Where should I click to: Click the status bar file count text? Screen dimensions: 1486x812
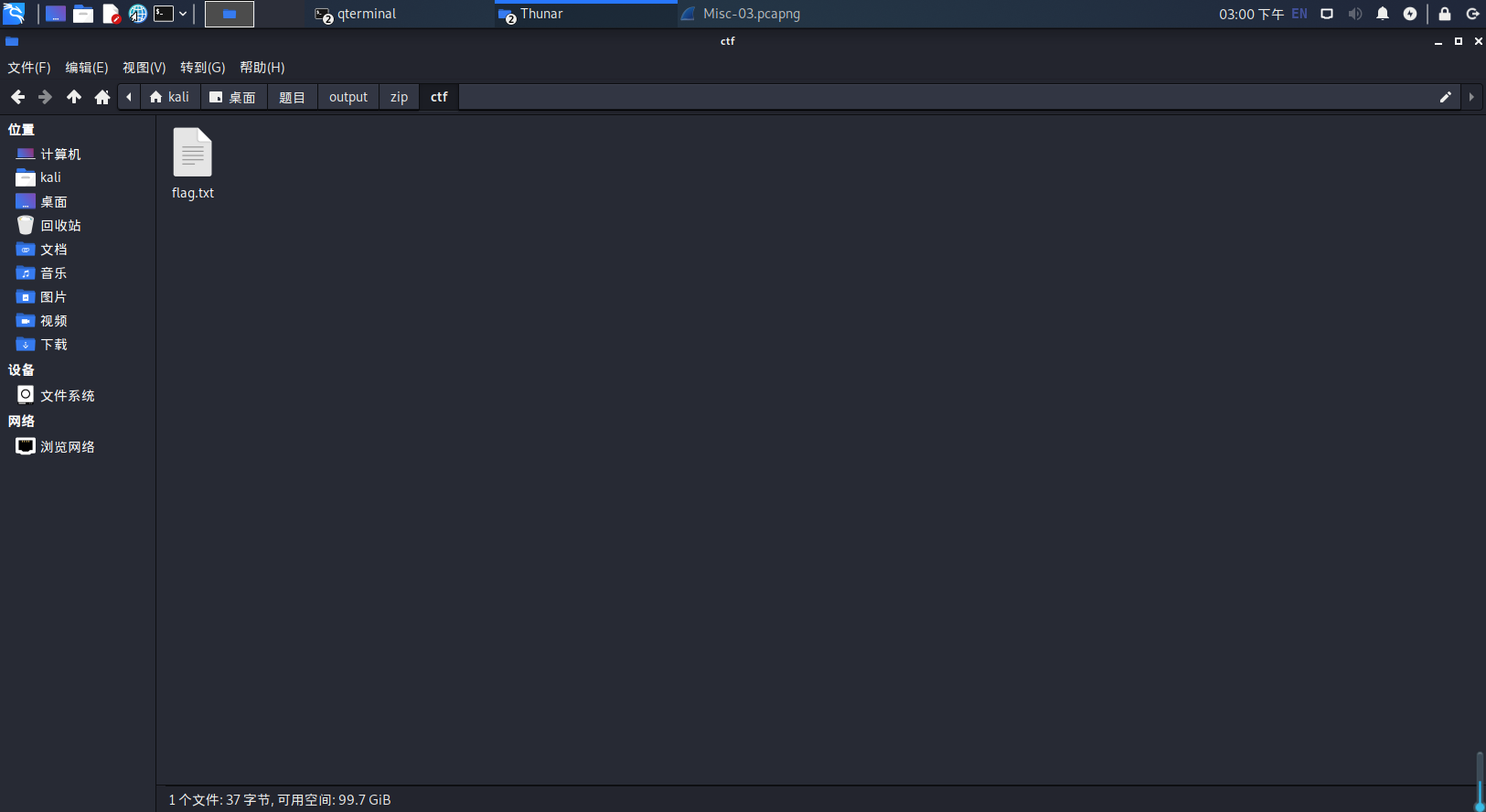pyautogui.click(x=280, y=799)
